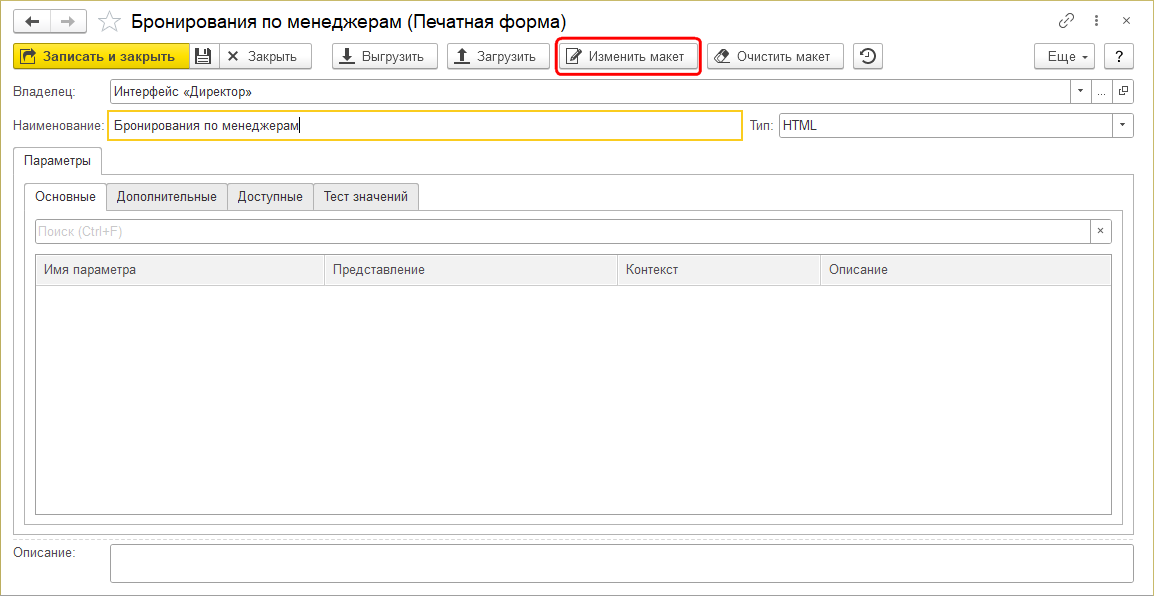Clear search with the small x button
Viewport: 1154px width, 596px height.
1101,231
